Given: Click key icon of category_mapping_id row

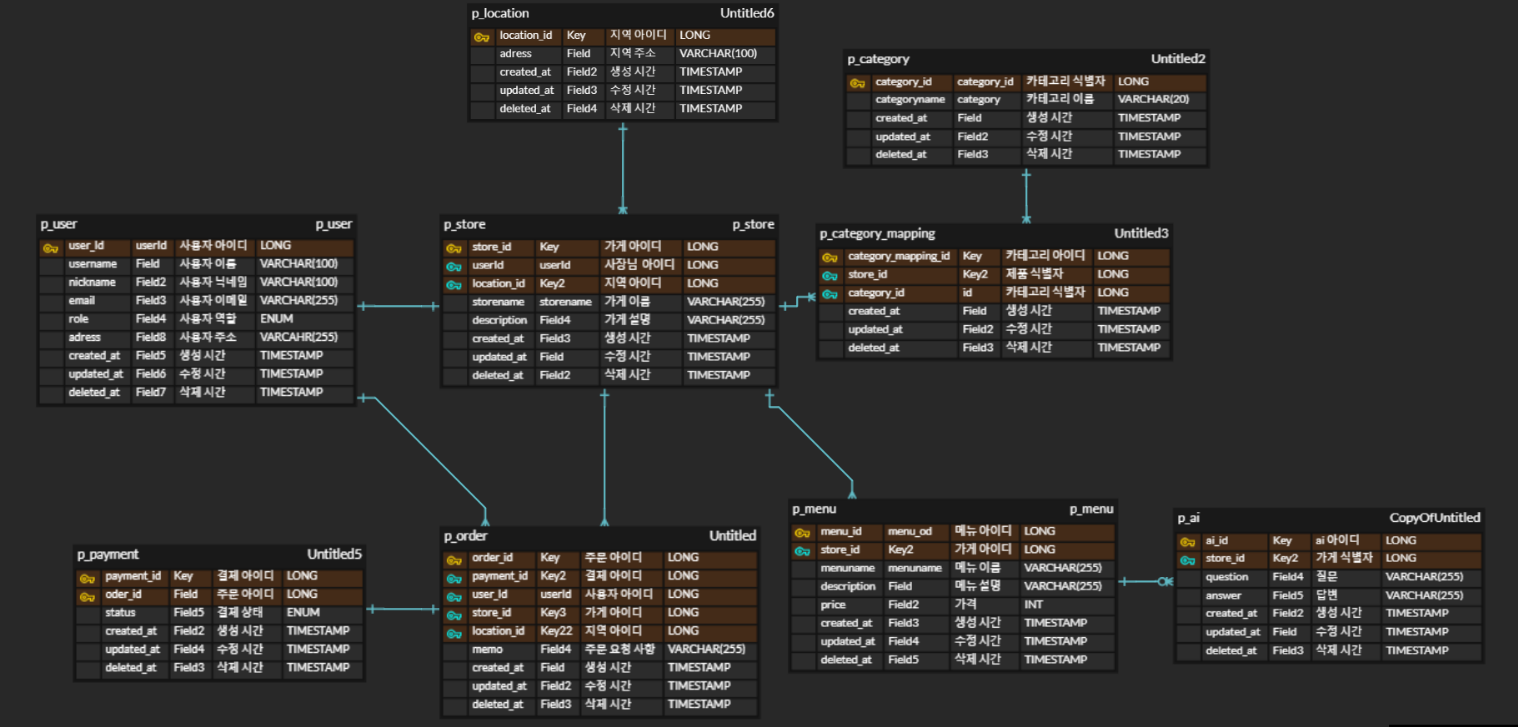Looking at the screenshot, I should pyautogui.click(x=830, y=257).
